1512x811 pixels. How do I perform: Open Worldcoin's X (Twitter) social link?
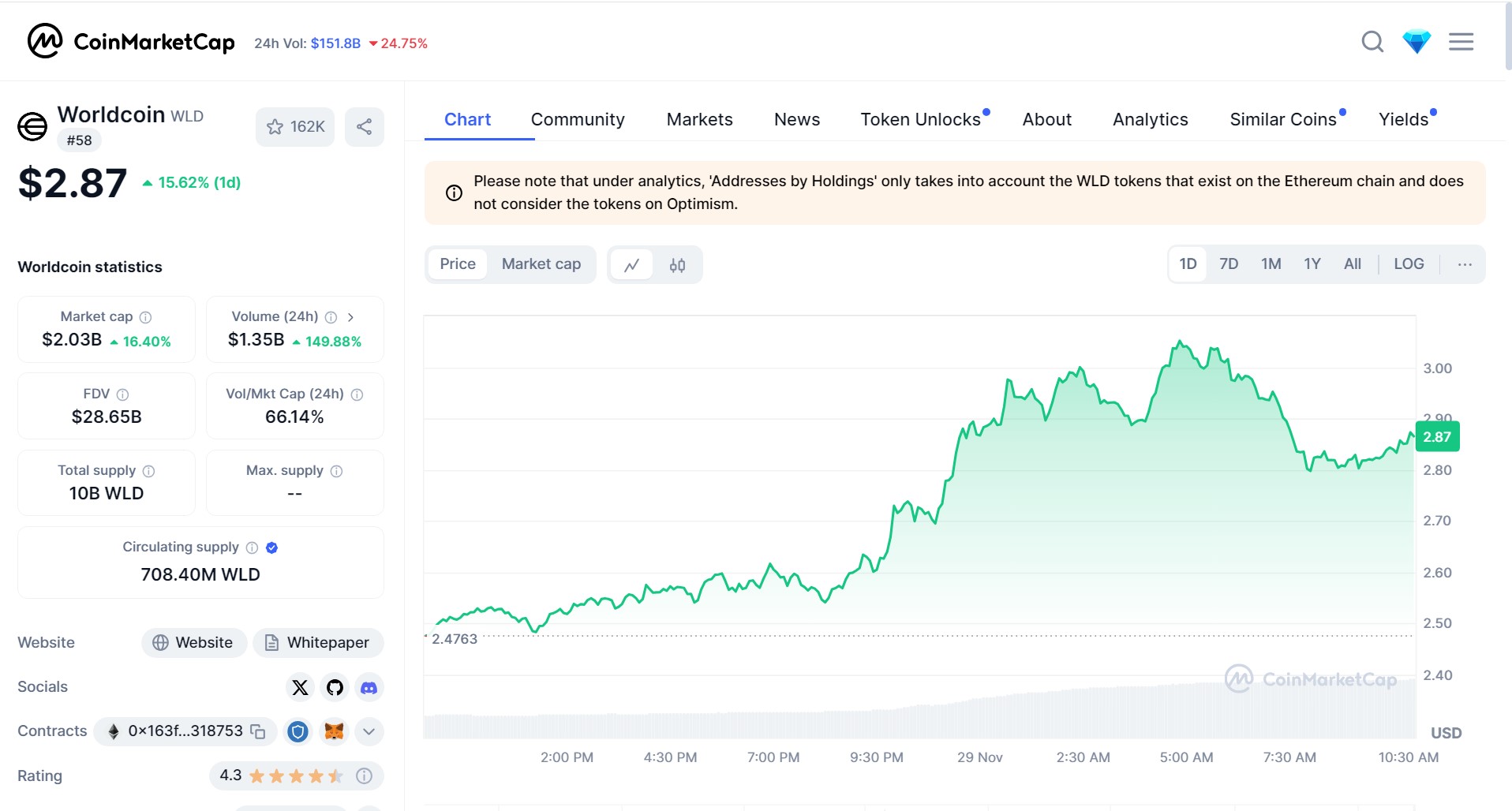[300, 687]
